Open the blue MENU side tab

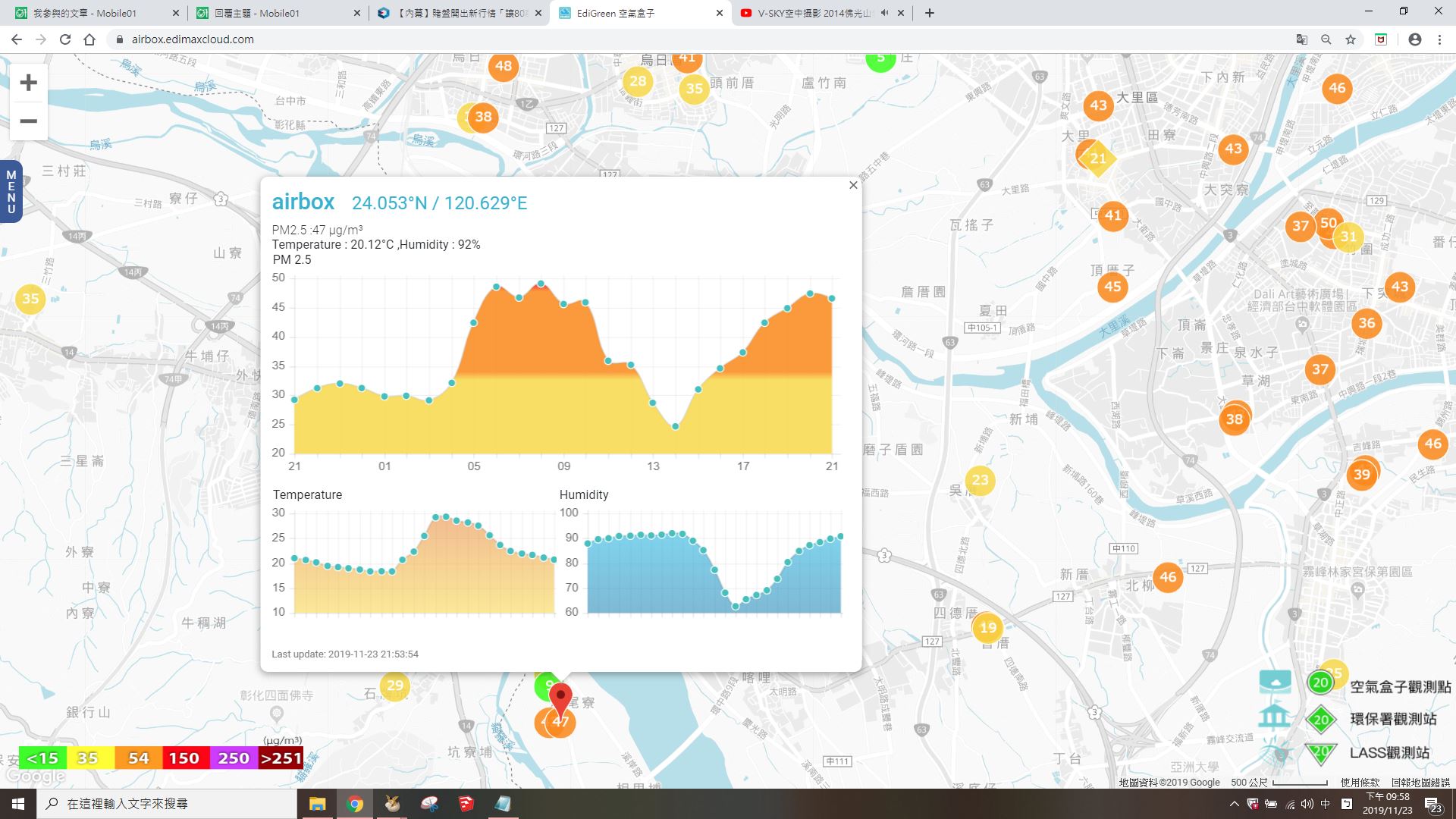coord(11,191)
